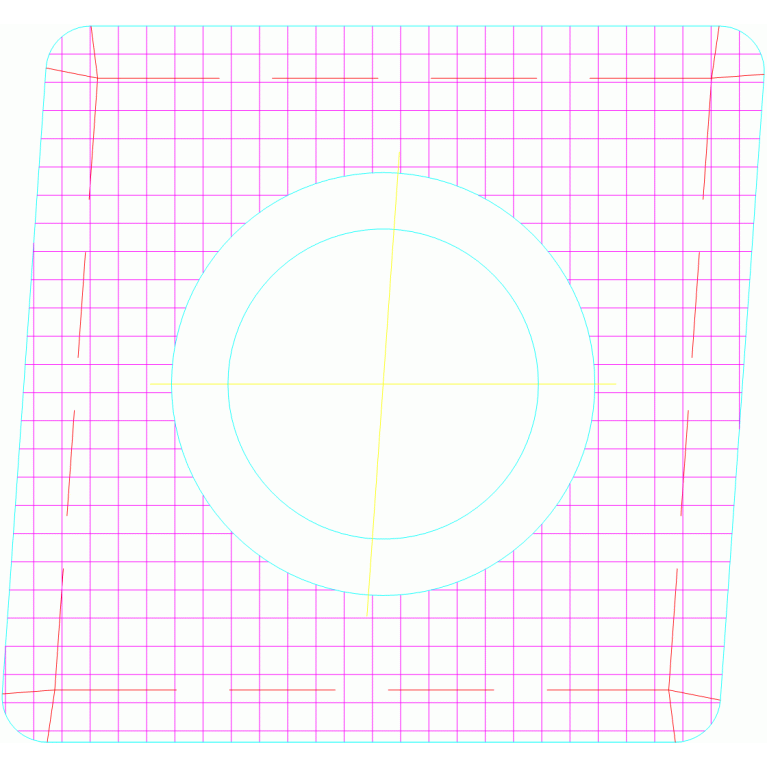Click the rounded top-right corner of cyan outline

[x=753, y=42]
